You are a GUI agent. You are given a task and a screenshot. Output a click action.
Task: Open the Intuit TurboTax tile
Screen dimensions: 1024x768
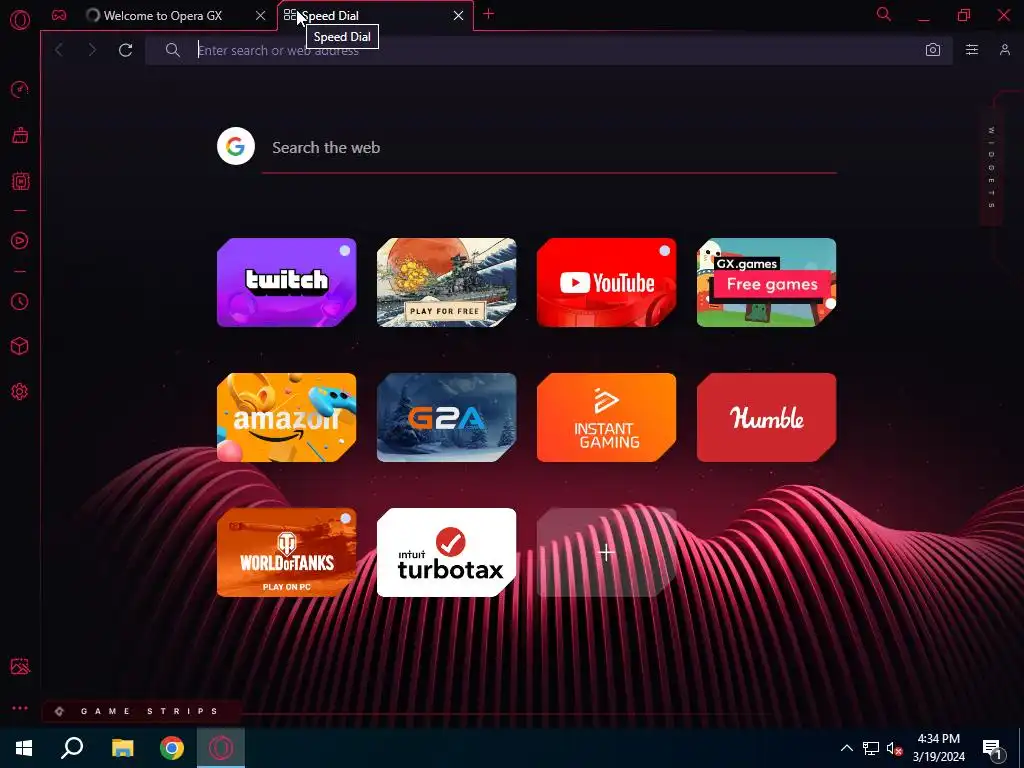[x=447, y=552]
